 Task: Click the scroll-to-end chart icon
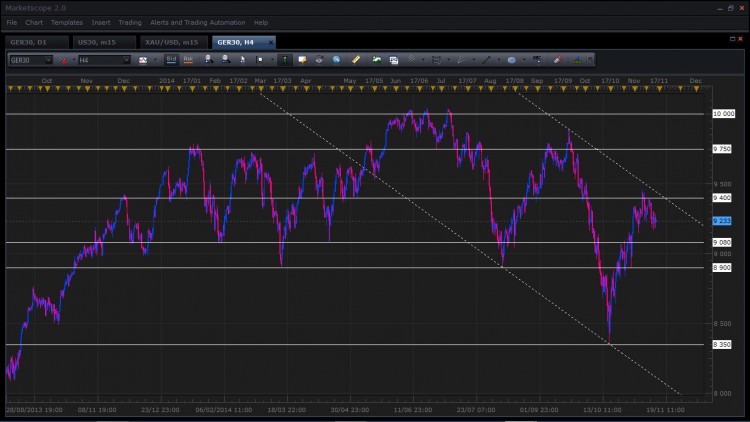[260, 60]
